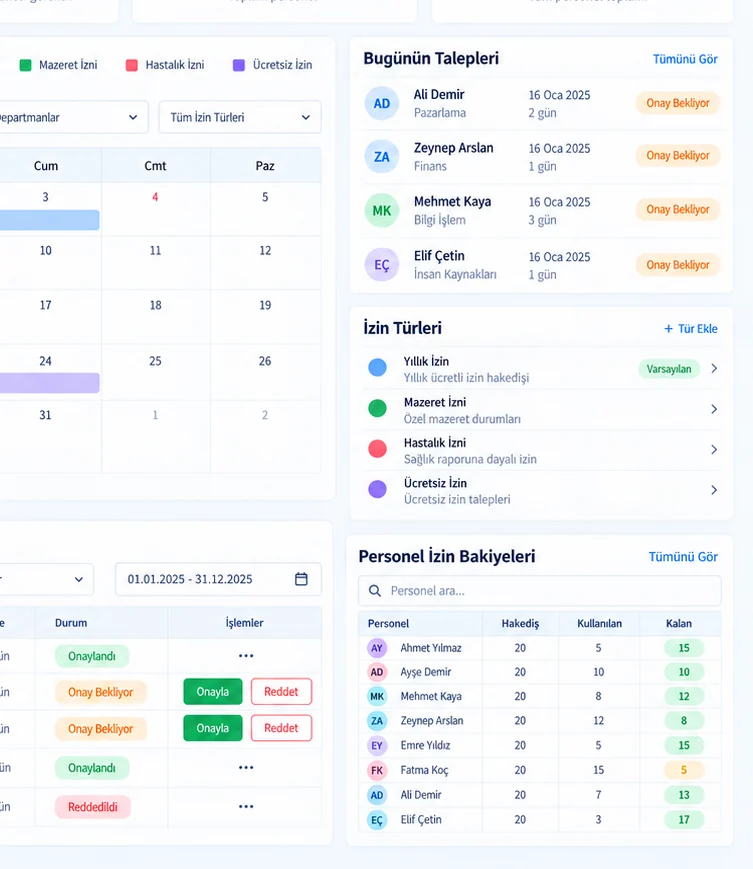Click the Onay Bekliyor badge for Mehmet Kaya
This screenshot has width=753, height=869.
click(x=678, y=209)
